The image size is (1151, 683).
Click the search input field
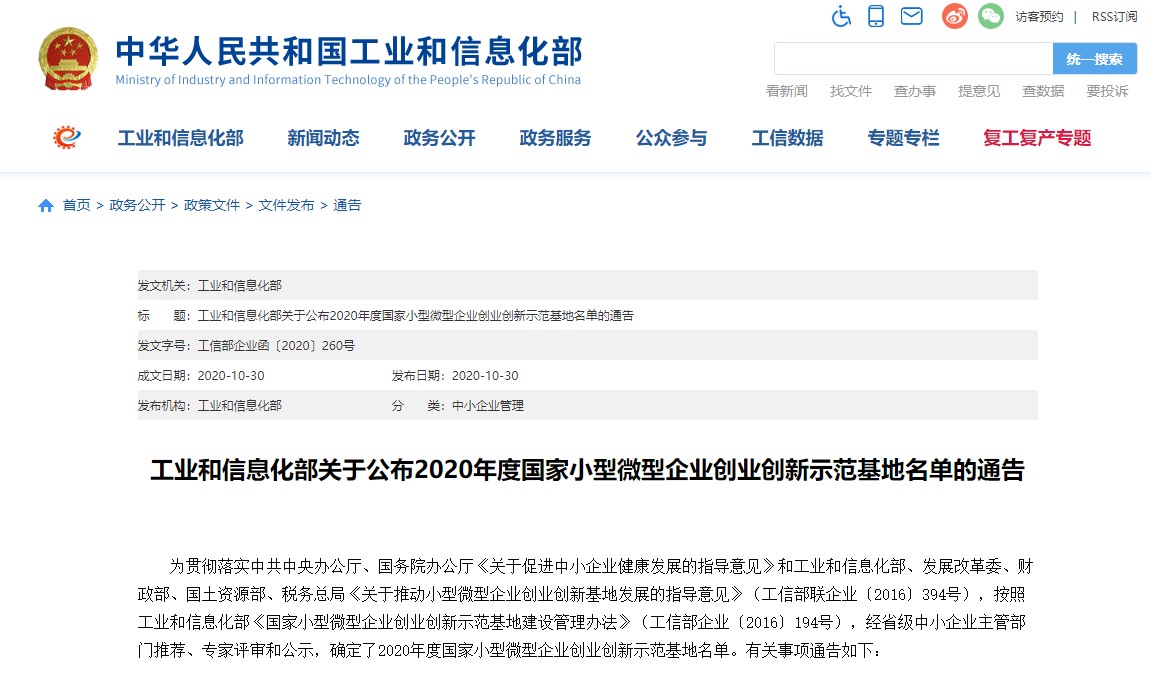click(x=913, y=59)
